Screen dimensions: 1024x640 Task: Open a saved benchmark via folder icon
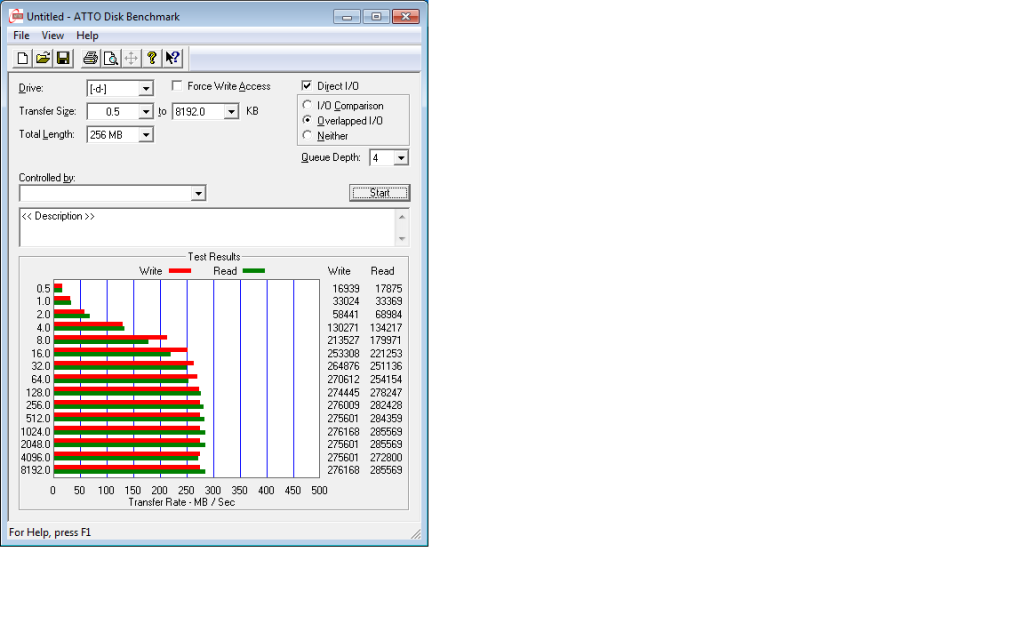pos(43,58)
